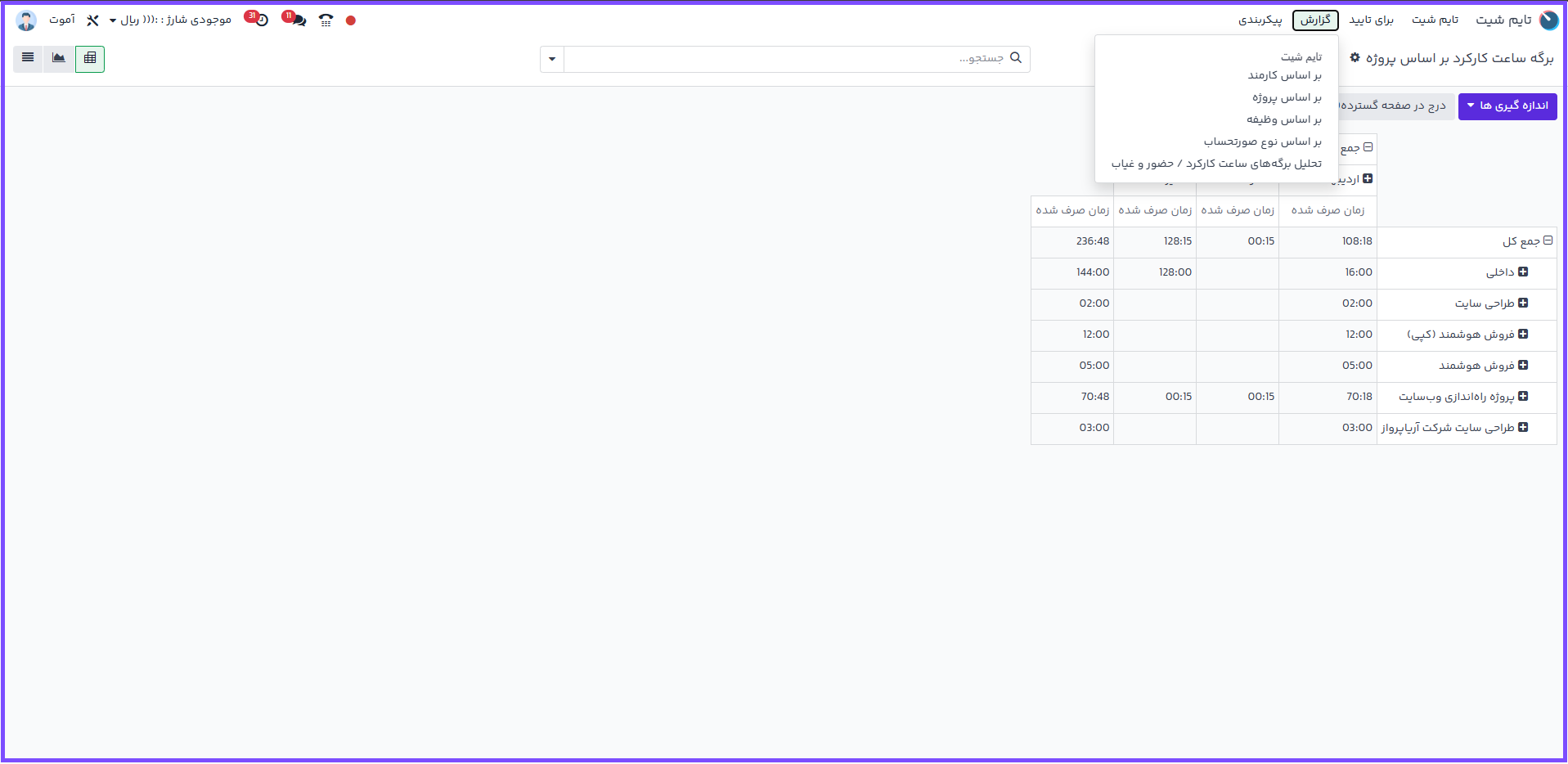Expand the داخلی project row

click(1523, 272)
